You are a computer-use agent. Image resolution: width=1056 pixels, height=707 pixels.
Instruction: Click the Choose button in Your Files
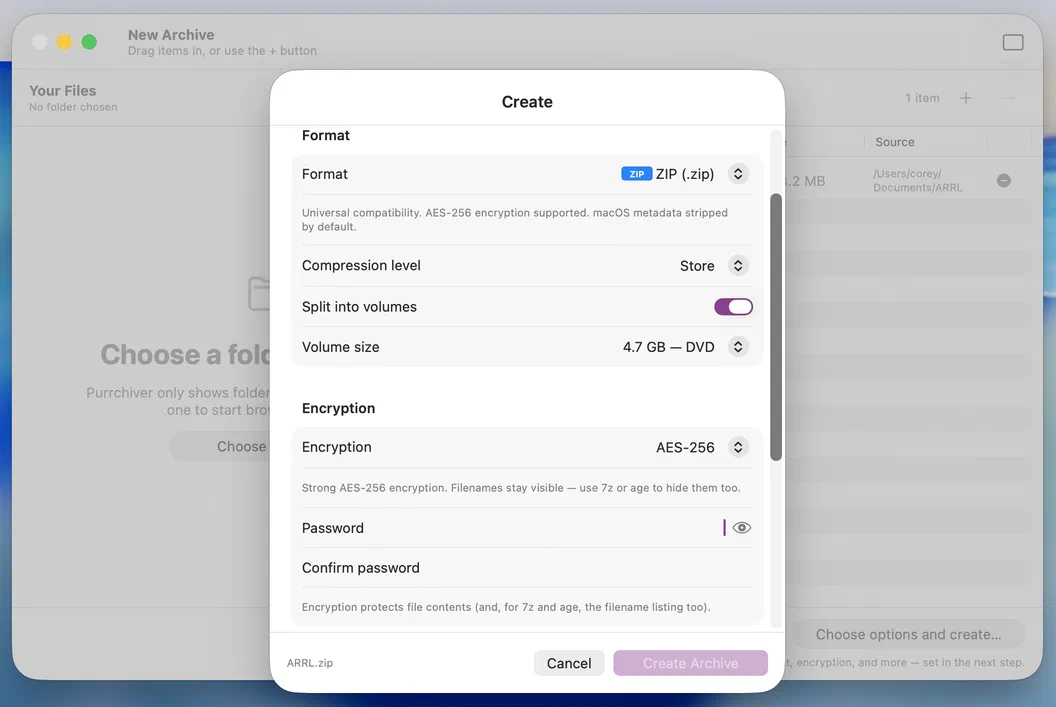[220, 446]
